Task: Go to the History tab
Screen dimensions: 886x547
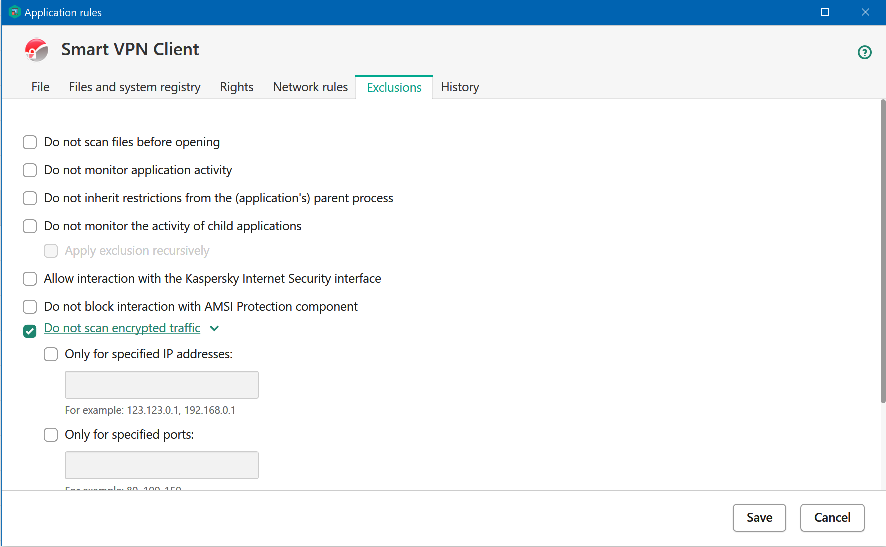Action: 460,87
